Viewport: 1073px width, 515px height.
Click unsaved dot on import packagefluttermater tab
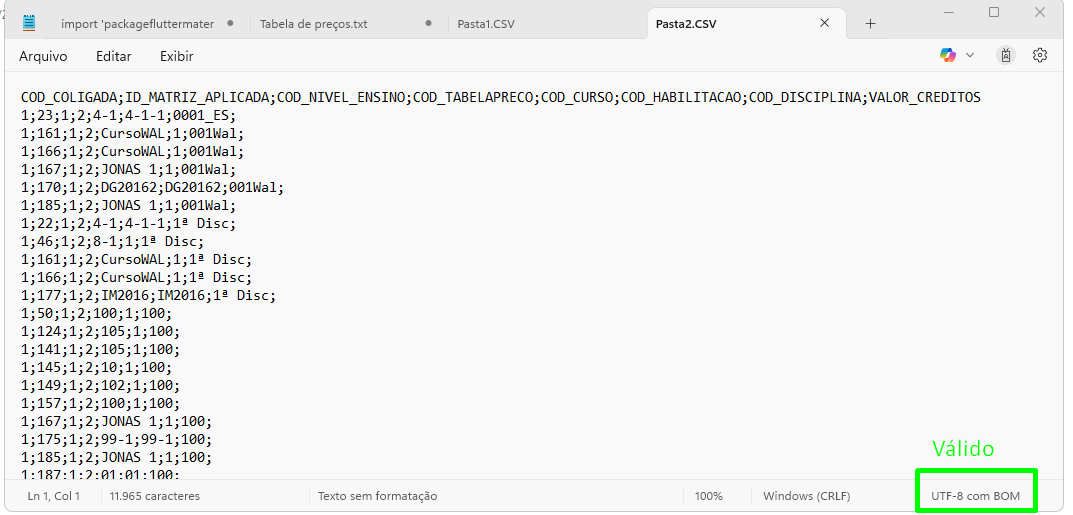point(230,23)
